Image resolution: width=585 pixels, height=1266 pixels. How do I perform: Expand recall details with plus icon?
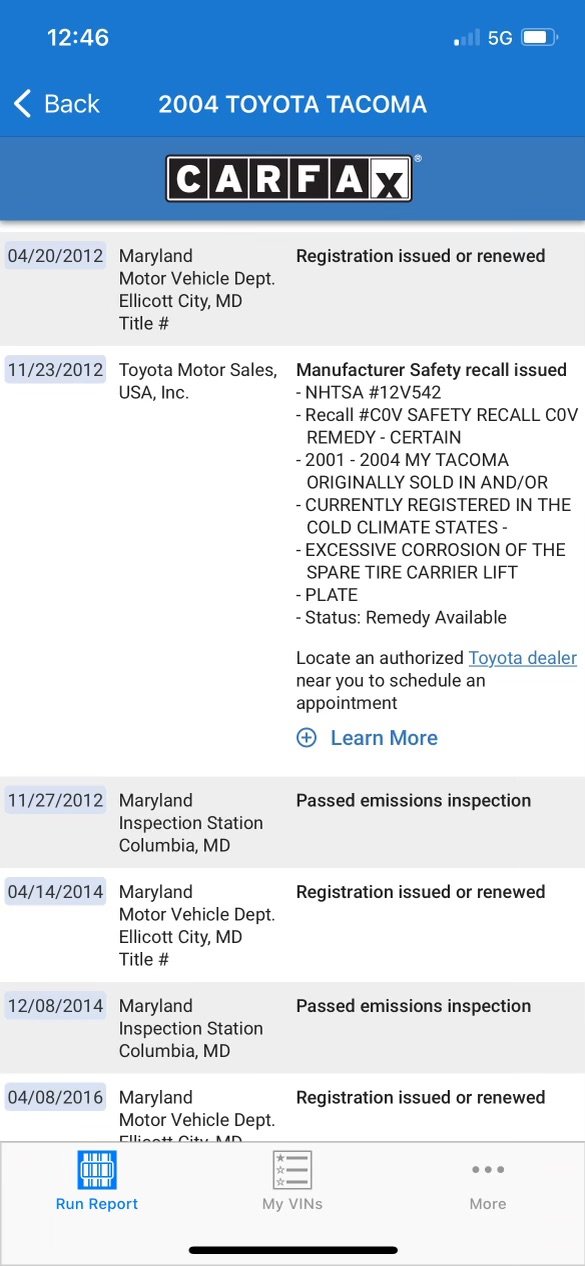306,738
